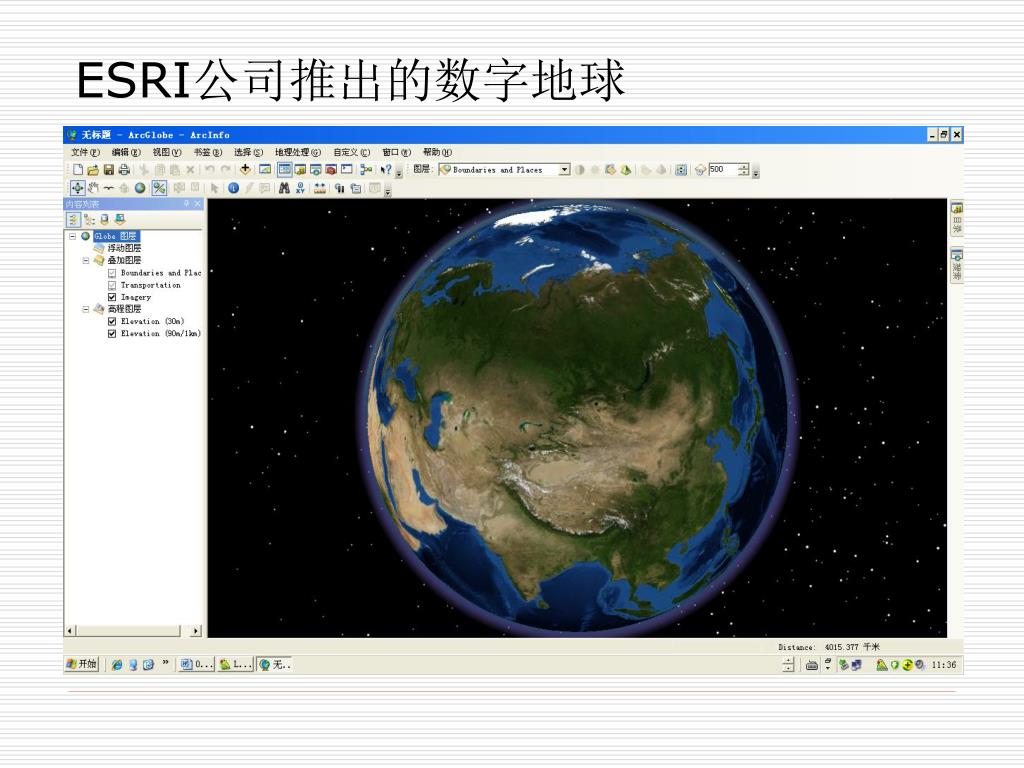1024x768 pixels.
Task: Open the 自定义 menu
Action: (x=351, y=152)
